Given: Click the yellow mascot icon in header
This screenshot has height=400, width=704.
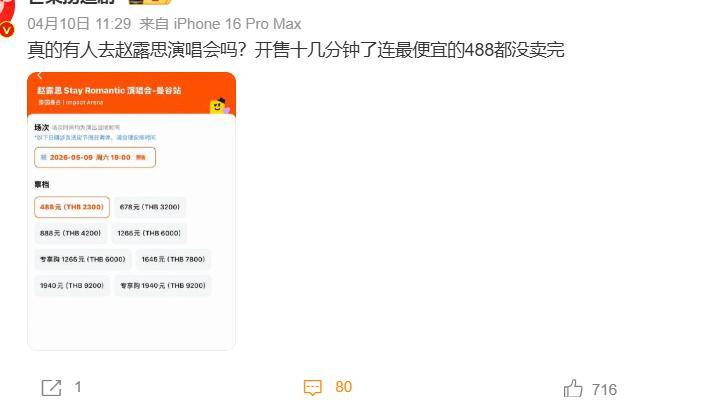Looking at the screenshot, I should pos(219,106).
